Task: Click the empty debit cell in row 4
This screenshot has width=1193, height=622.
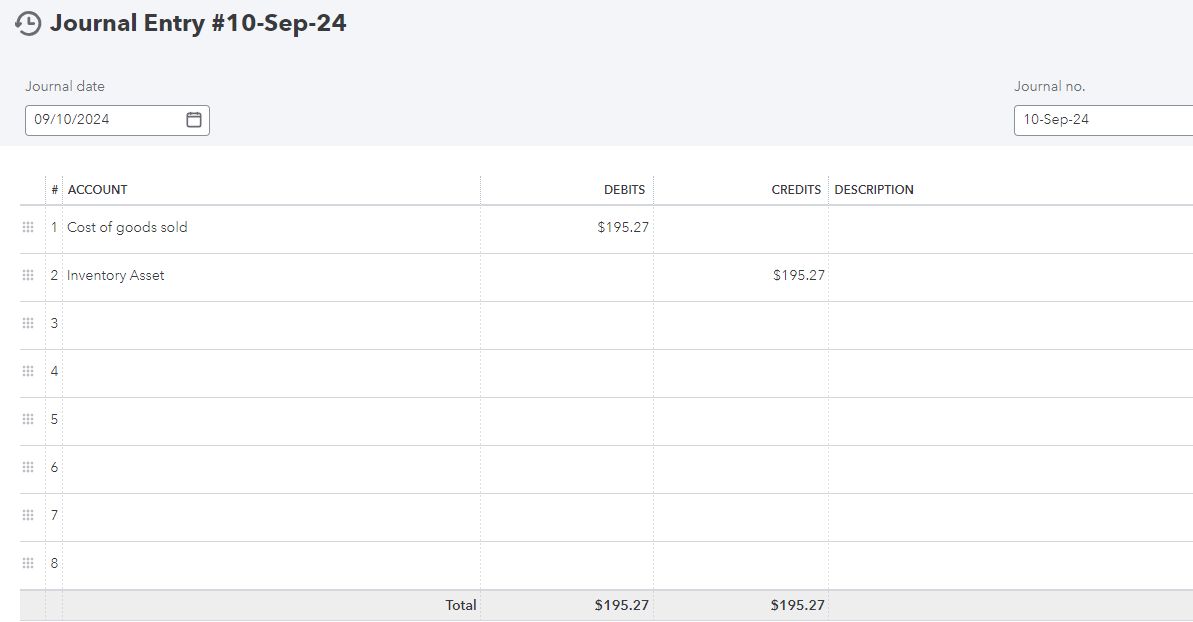Action: click(568, 372)
